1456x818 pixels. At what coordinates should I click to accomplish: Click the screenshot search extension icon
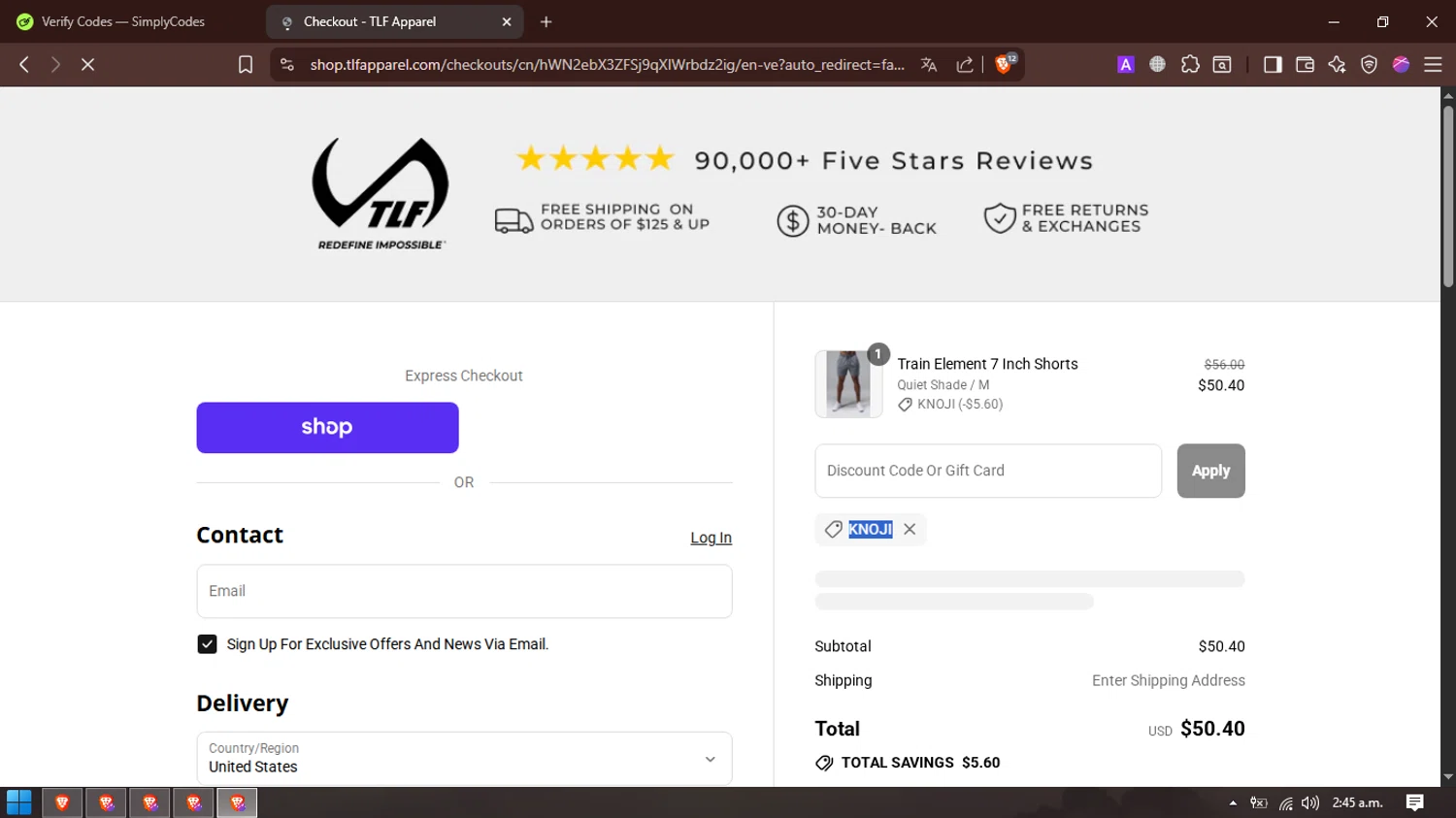coord(1222,64)
